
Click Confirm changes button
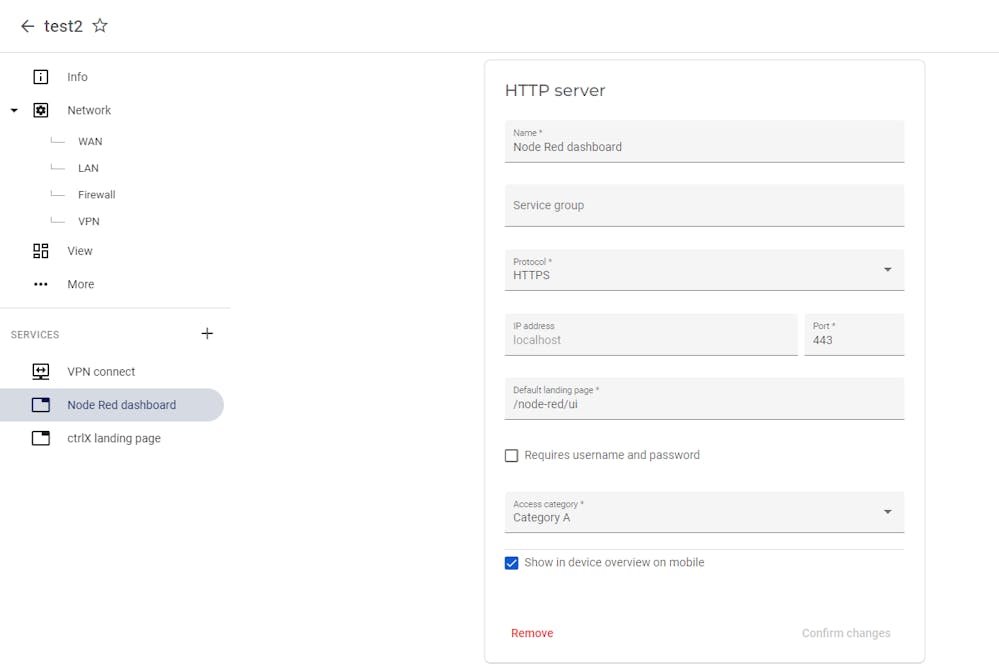point(845,633)
